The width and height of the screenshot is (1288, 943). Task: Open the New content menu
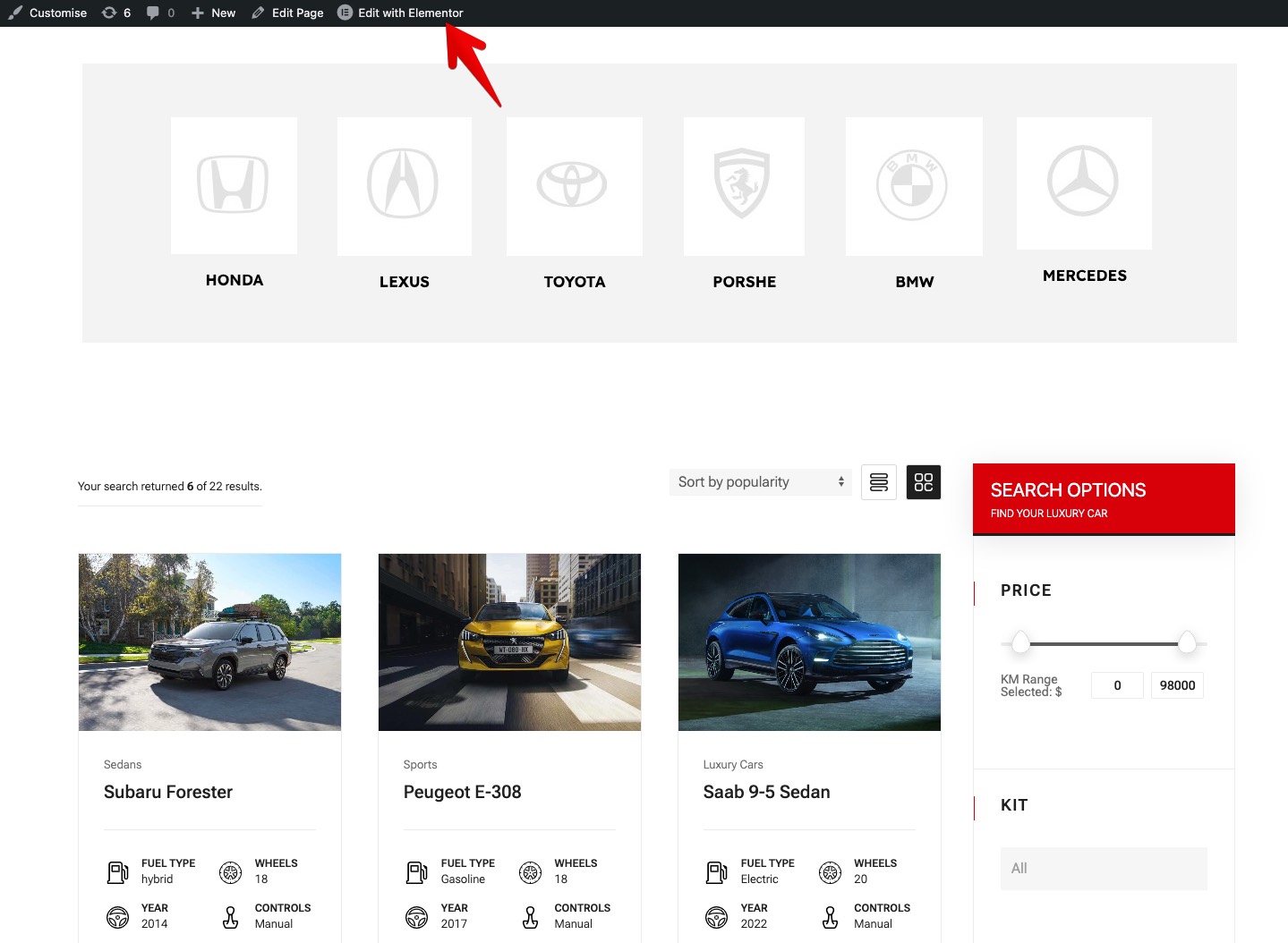[x=213, y=13]
